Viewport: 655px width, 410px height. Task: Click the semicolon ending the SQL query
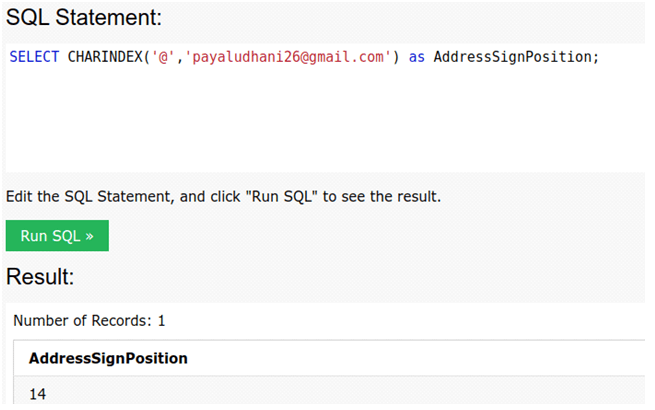tap(596, 57)
